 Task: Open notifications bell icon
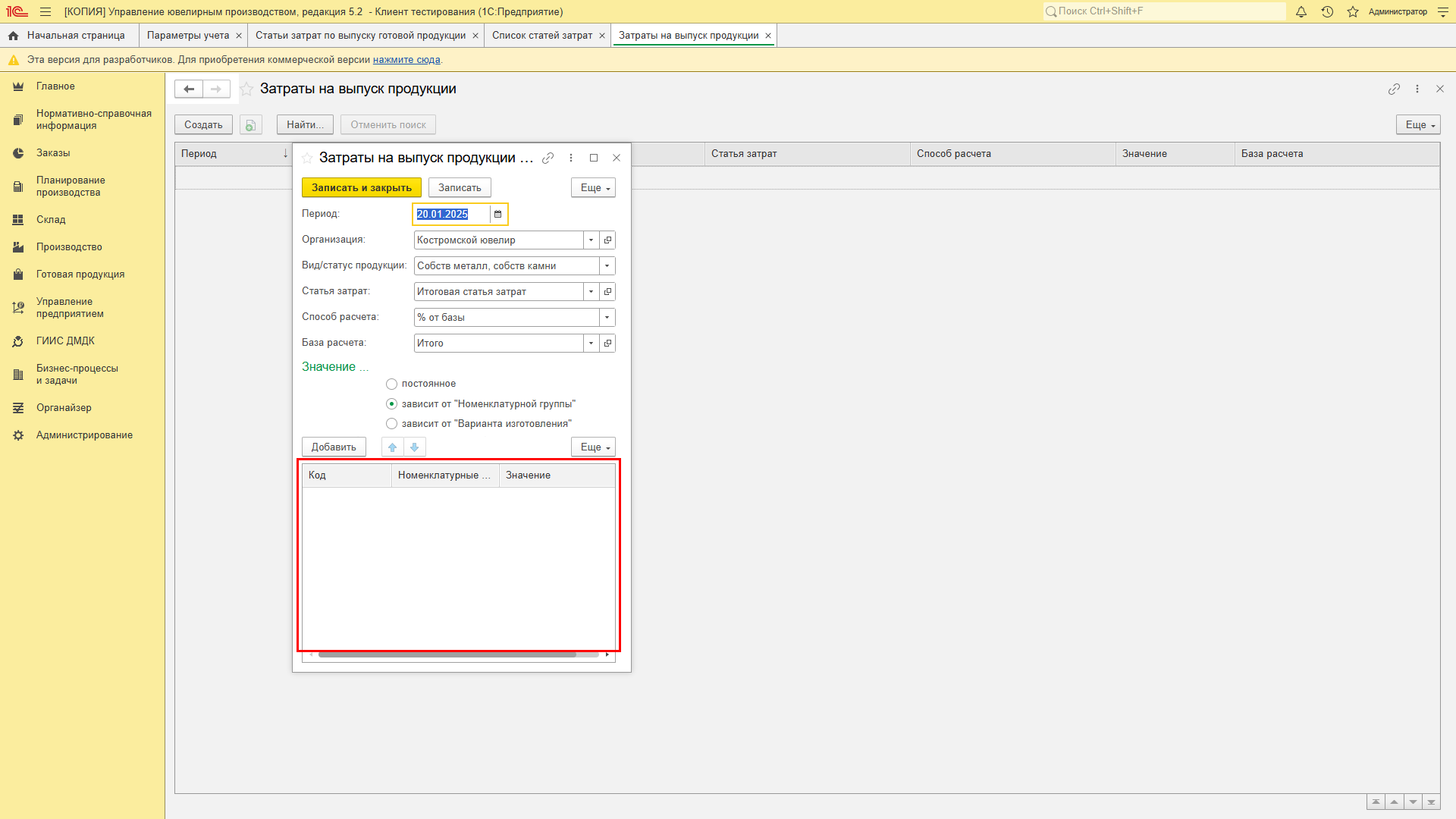click(1301, 11)
